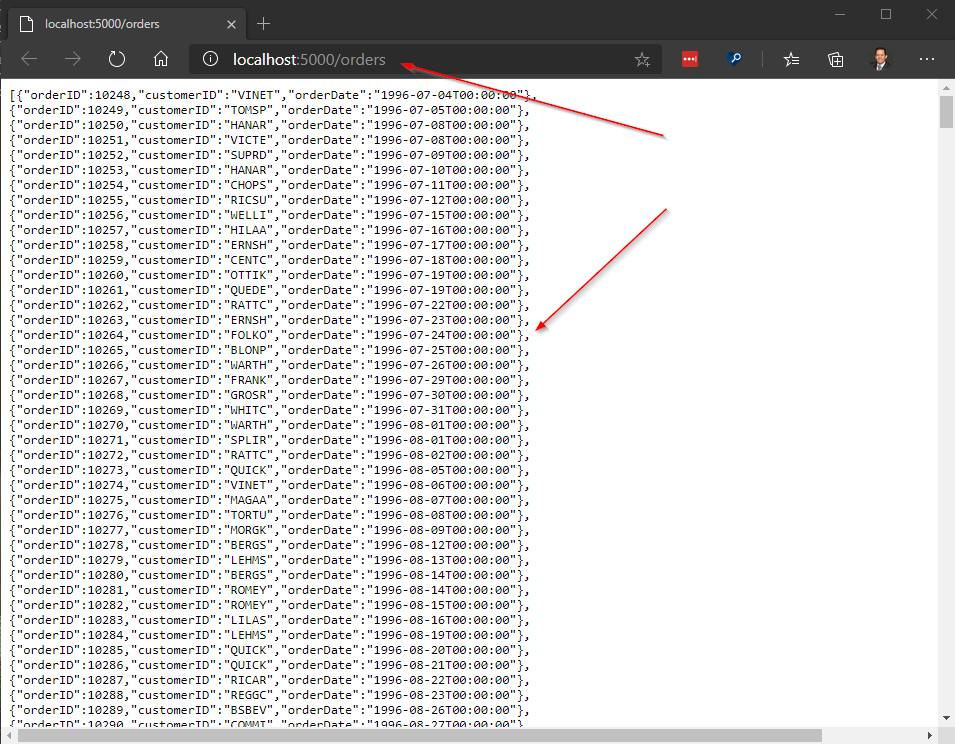
Task: Open the Settings and more menu
Action: coord(926,59)
